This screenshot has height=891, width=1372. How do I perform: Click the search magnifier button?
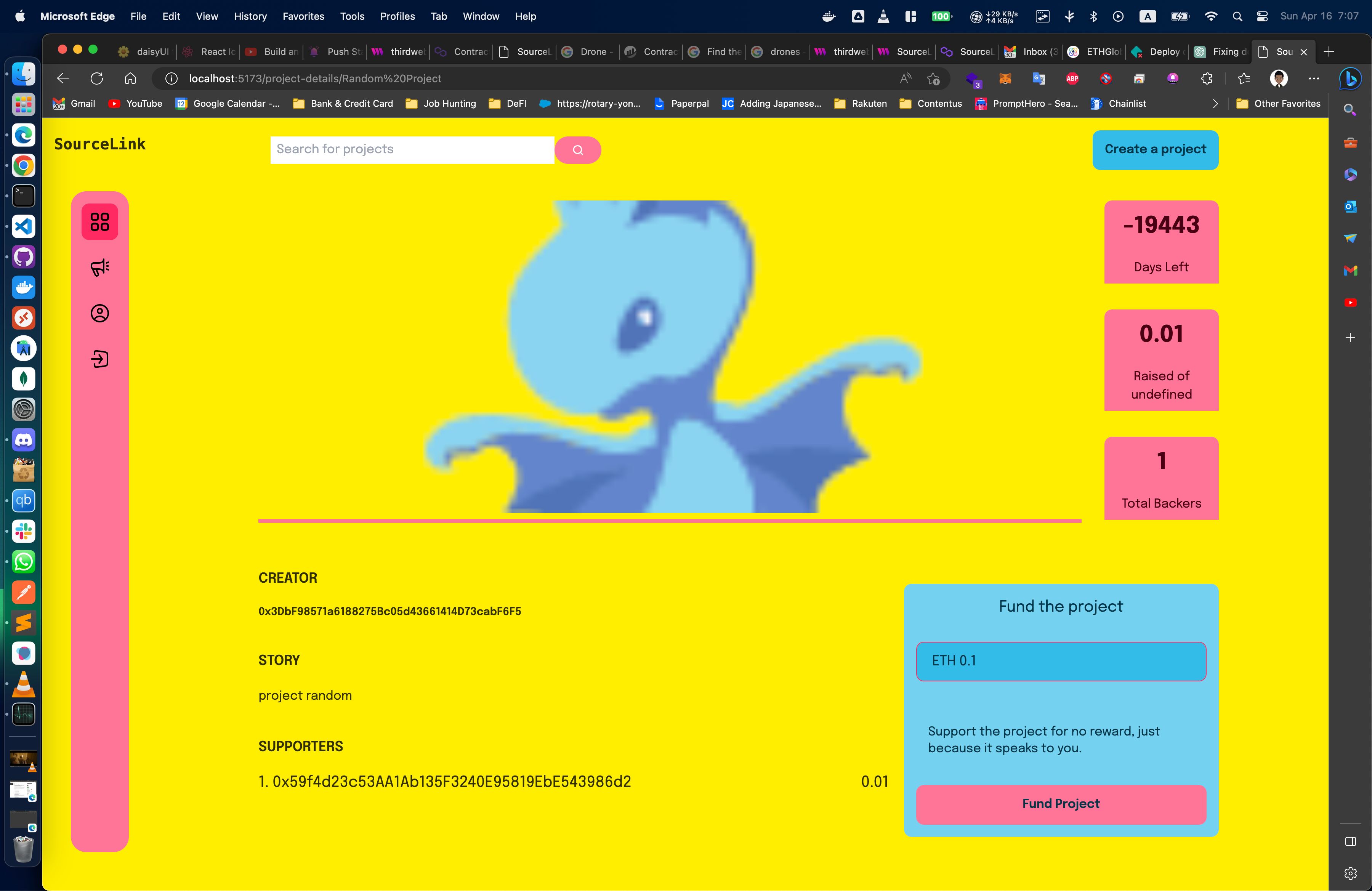[578, 150]
